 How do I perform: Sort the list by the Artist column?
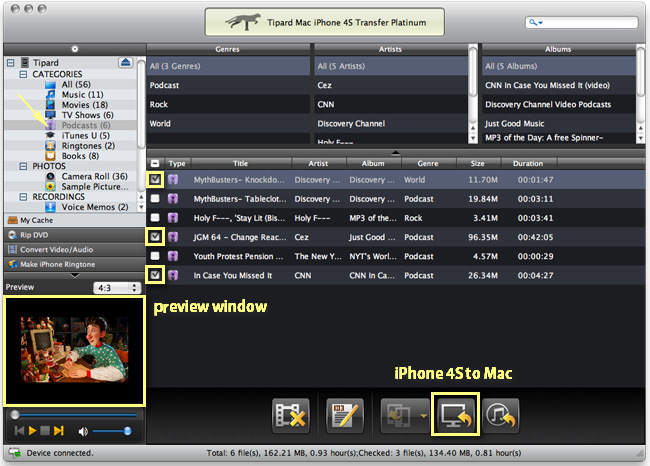pos(319,163)
